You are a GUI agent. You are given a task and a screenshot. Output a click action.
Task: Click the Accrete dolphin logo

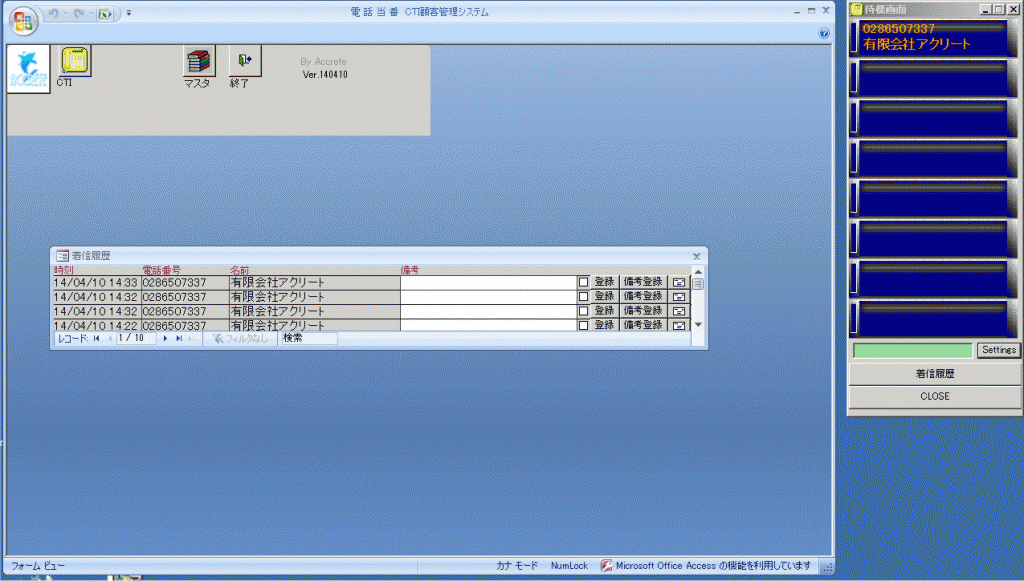point(28,69)
